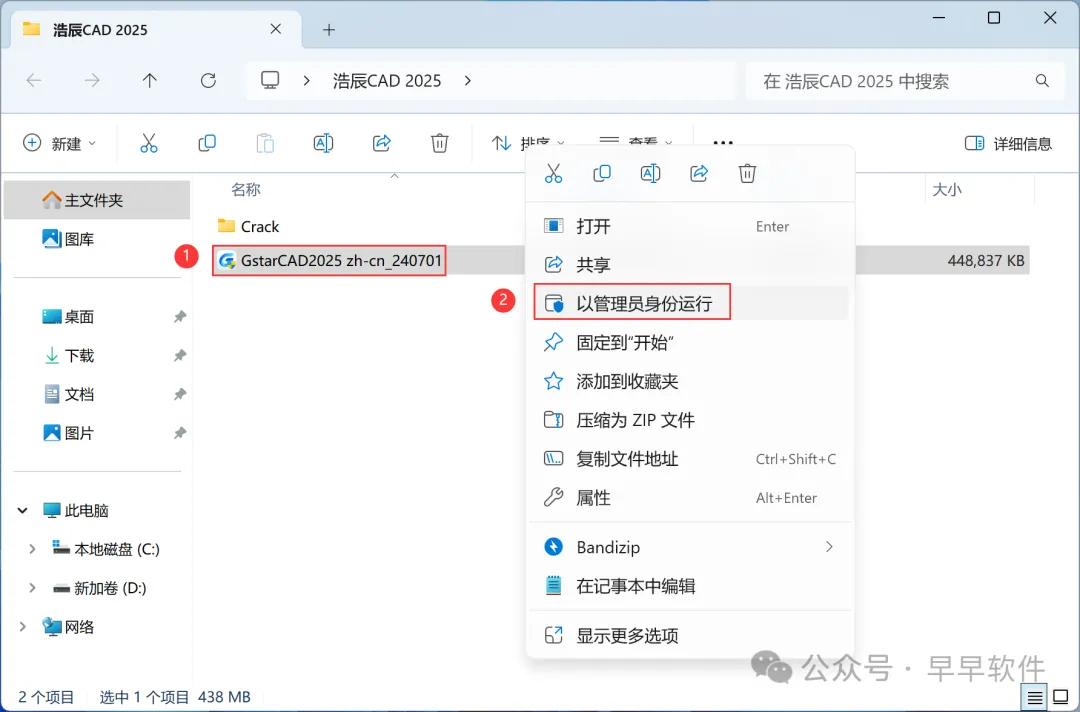Go back with the left arrow
This screenshot has height=712, width=1080.
(x=34, y=81)
